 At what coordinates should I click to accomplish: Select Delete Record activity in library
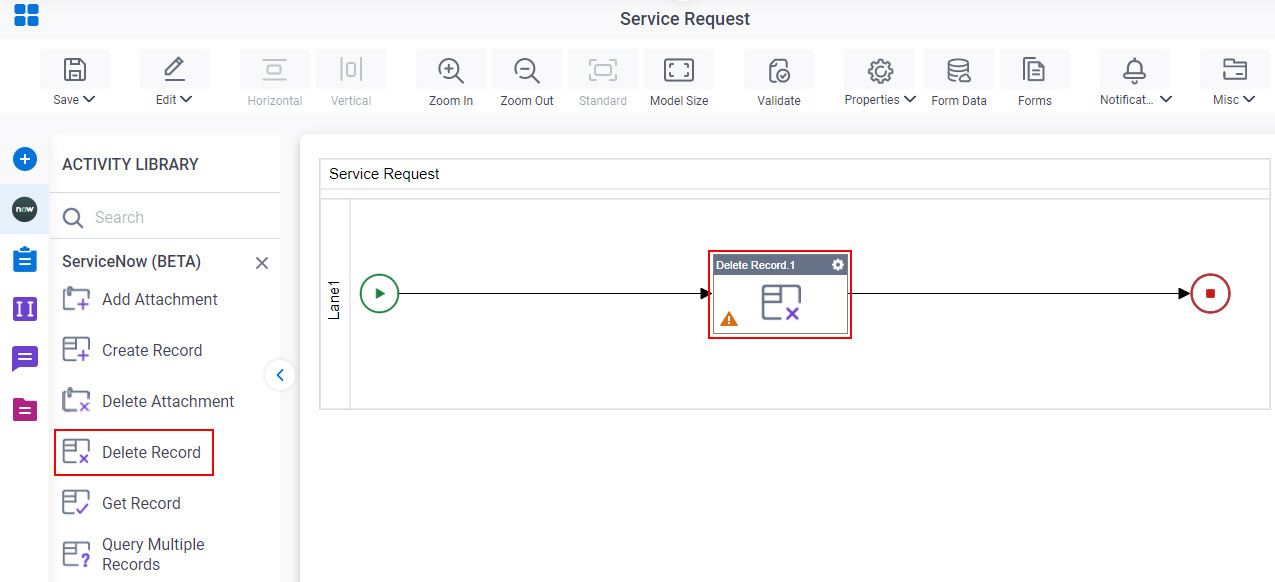[x=134, y=452]
